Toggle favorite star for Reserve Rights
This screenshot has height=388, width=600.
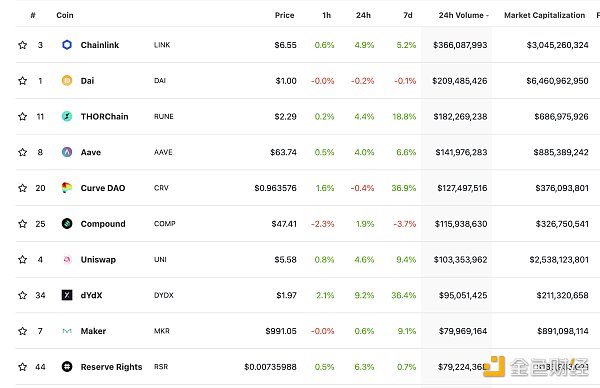coord(23,367)
